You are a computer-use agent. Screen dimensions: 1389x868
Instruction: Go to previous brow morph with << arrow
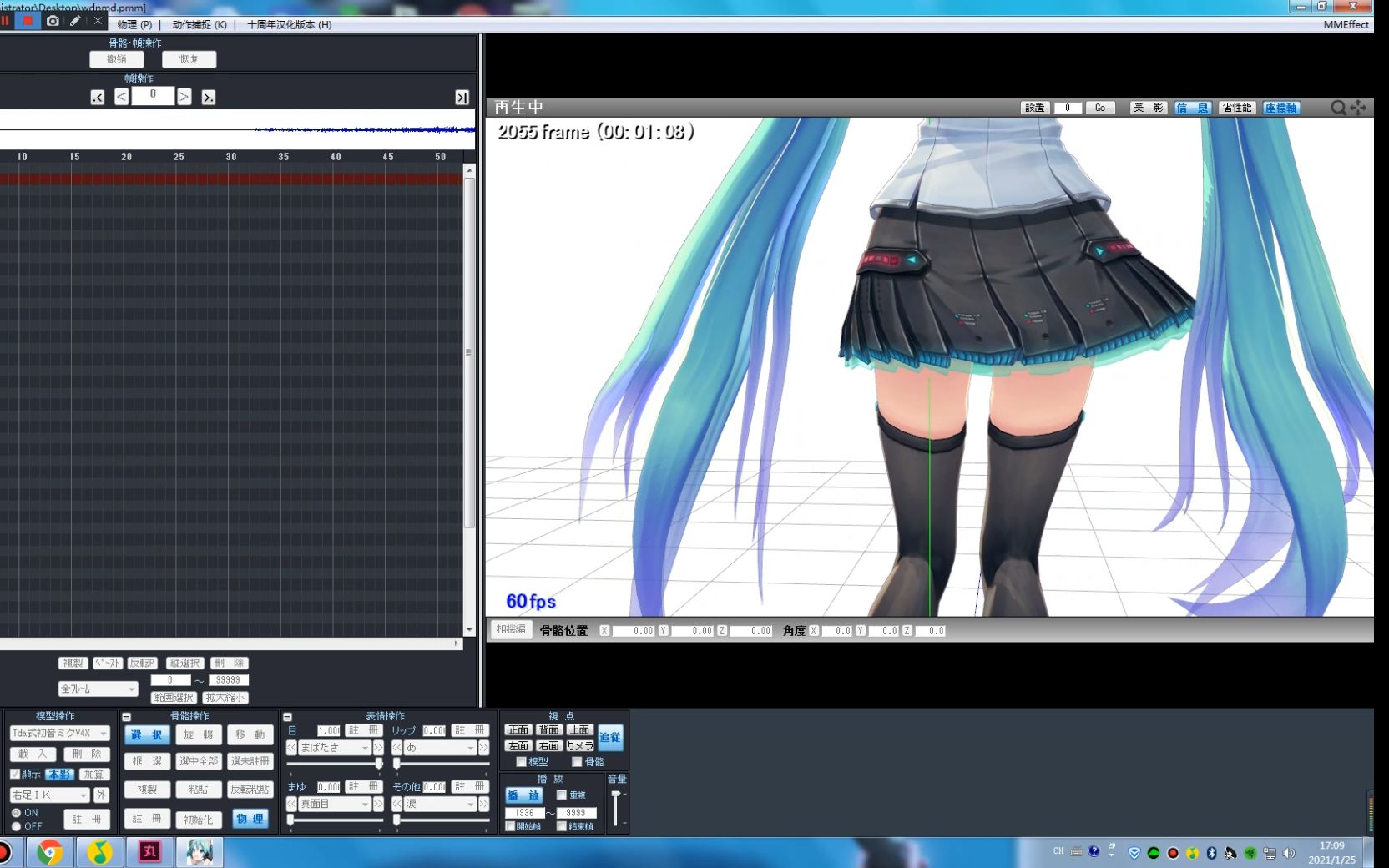291,804
